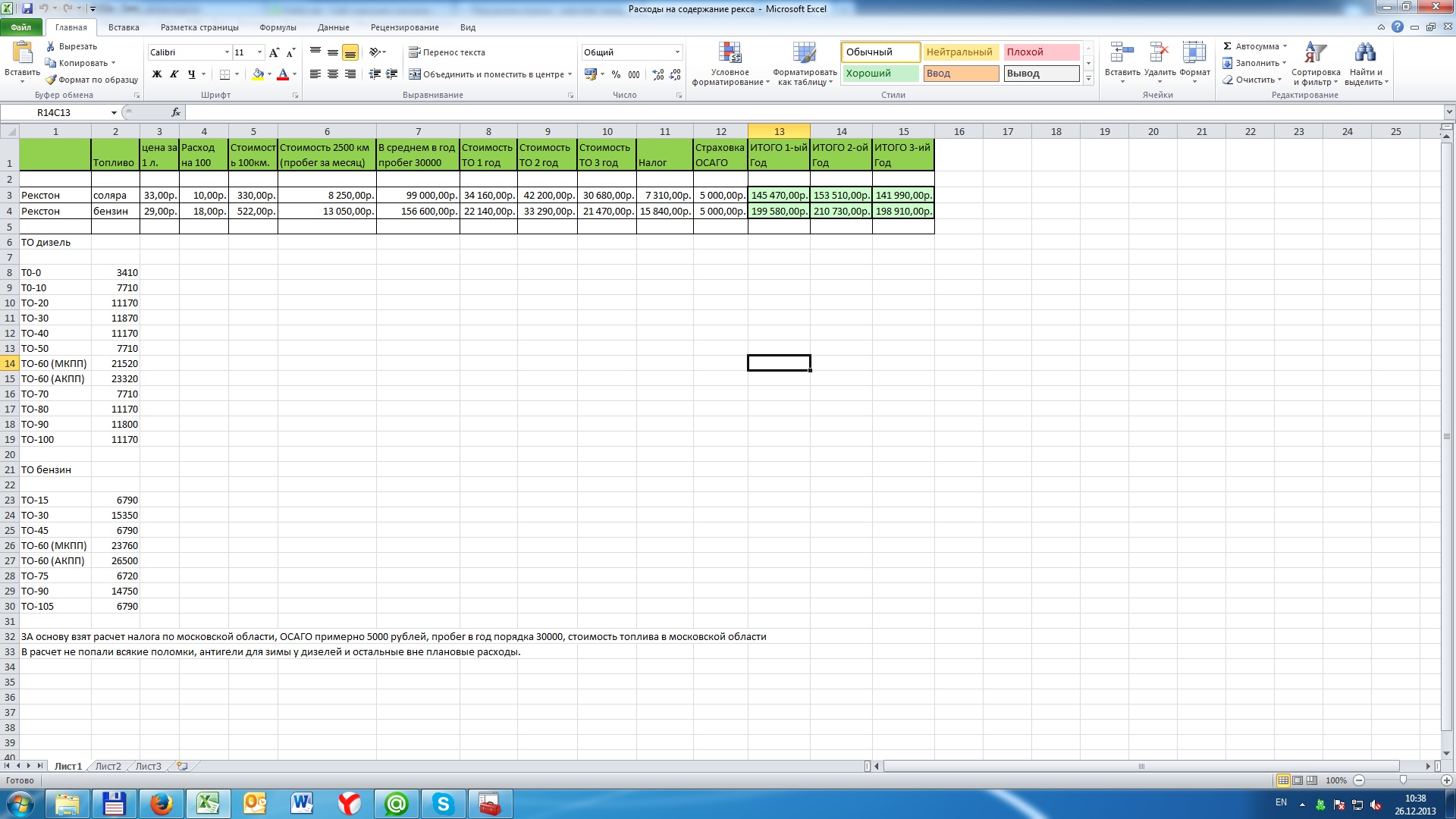Open the Формулы ribbon tab
The image size is (1456, 819).
278,27
